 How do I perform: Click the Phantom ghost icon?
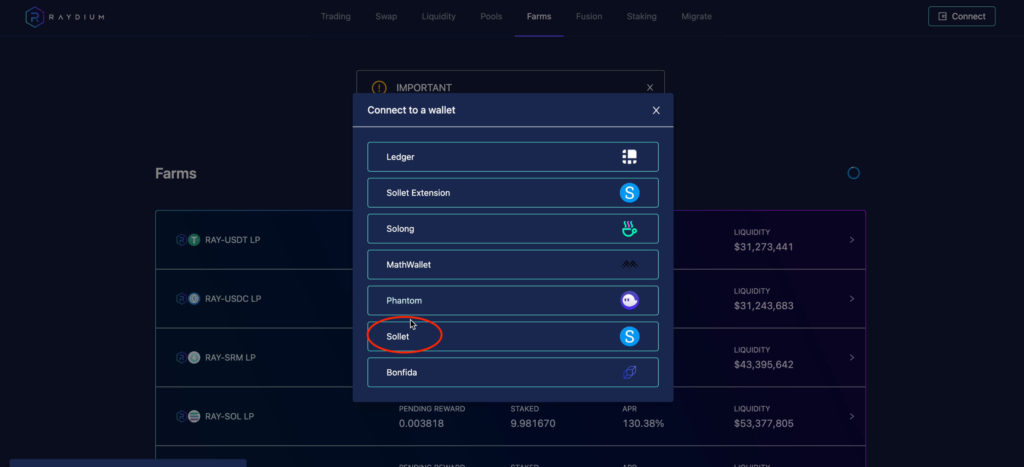click(x=630, y=300)
